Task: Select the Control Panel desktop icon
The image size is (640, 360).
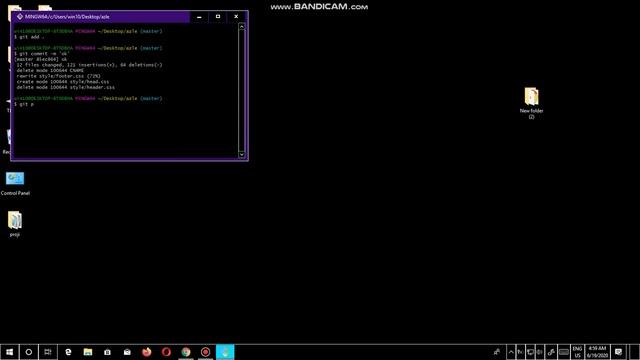Action: 15,184
